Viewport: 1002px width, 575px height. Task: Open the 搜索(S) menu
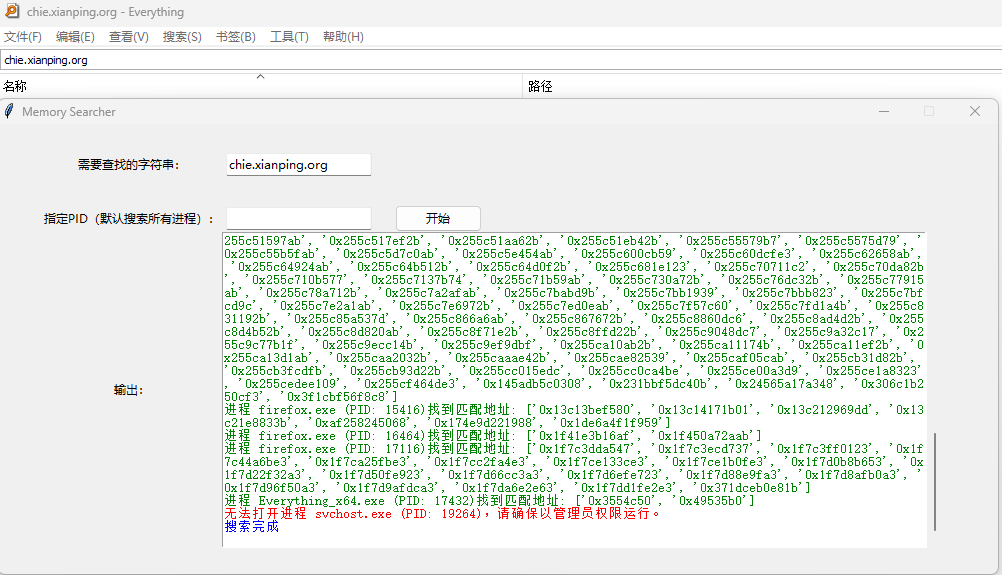pos(182,37)
